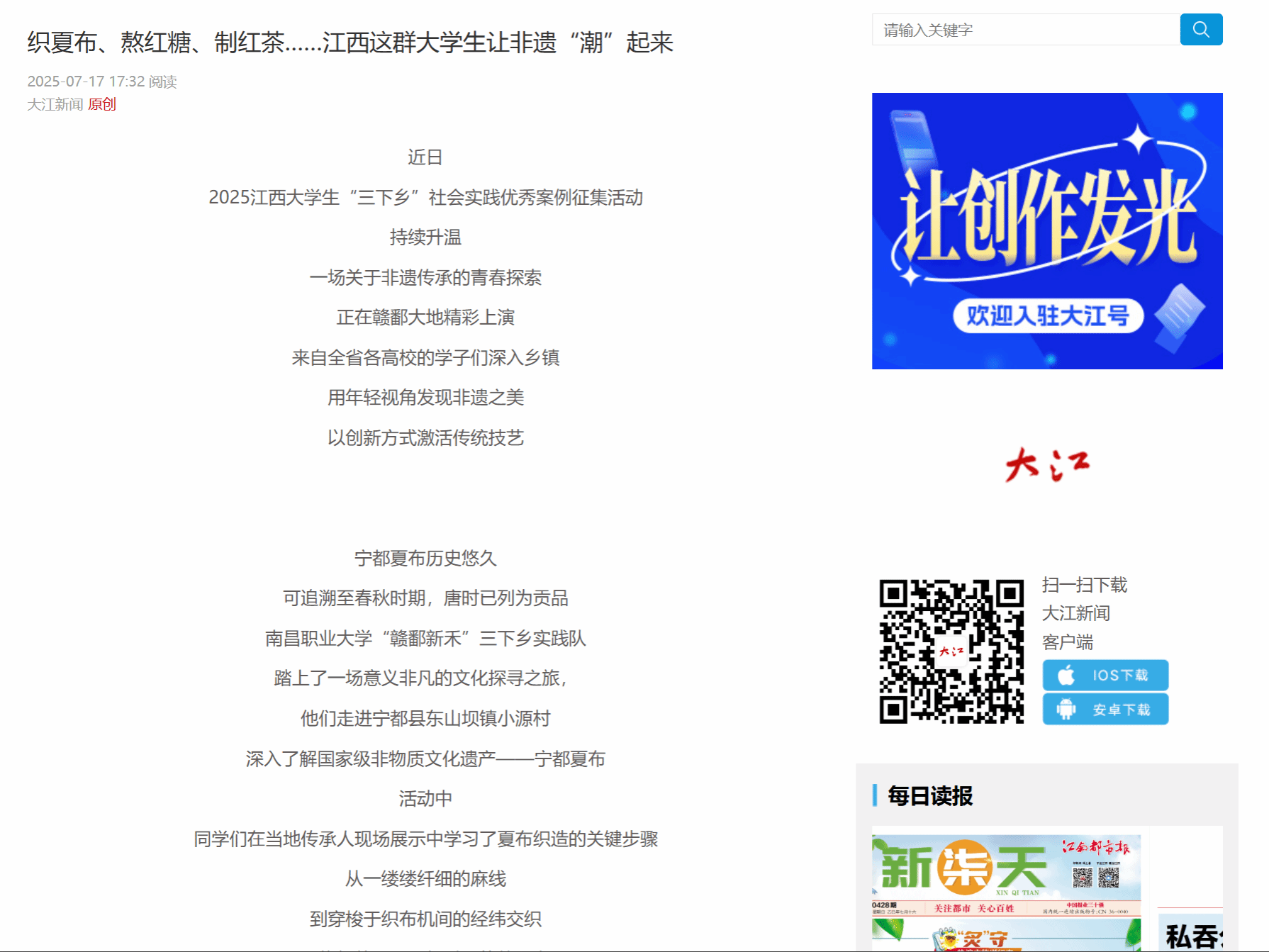The width and height of the screenshot is (1269, 952).
Task: Click the 欢迎入驻大江号 label in banner
Action: point(1047,316)
